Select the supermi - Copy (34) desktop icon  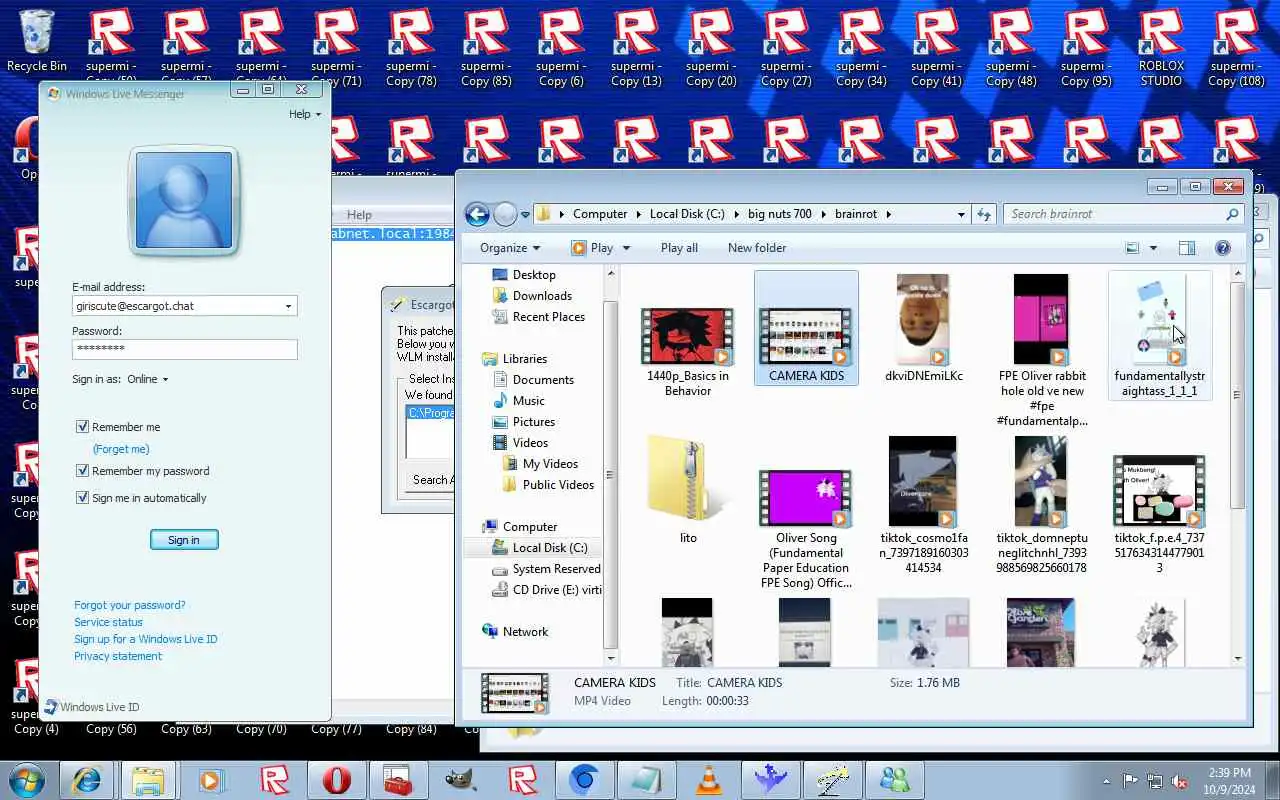861,47
